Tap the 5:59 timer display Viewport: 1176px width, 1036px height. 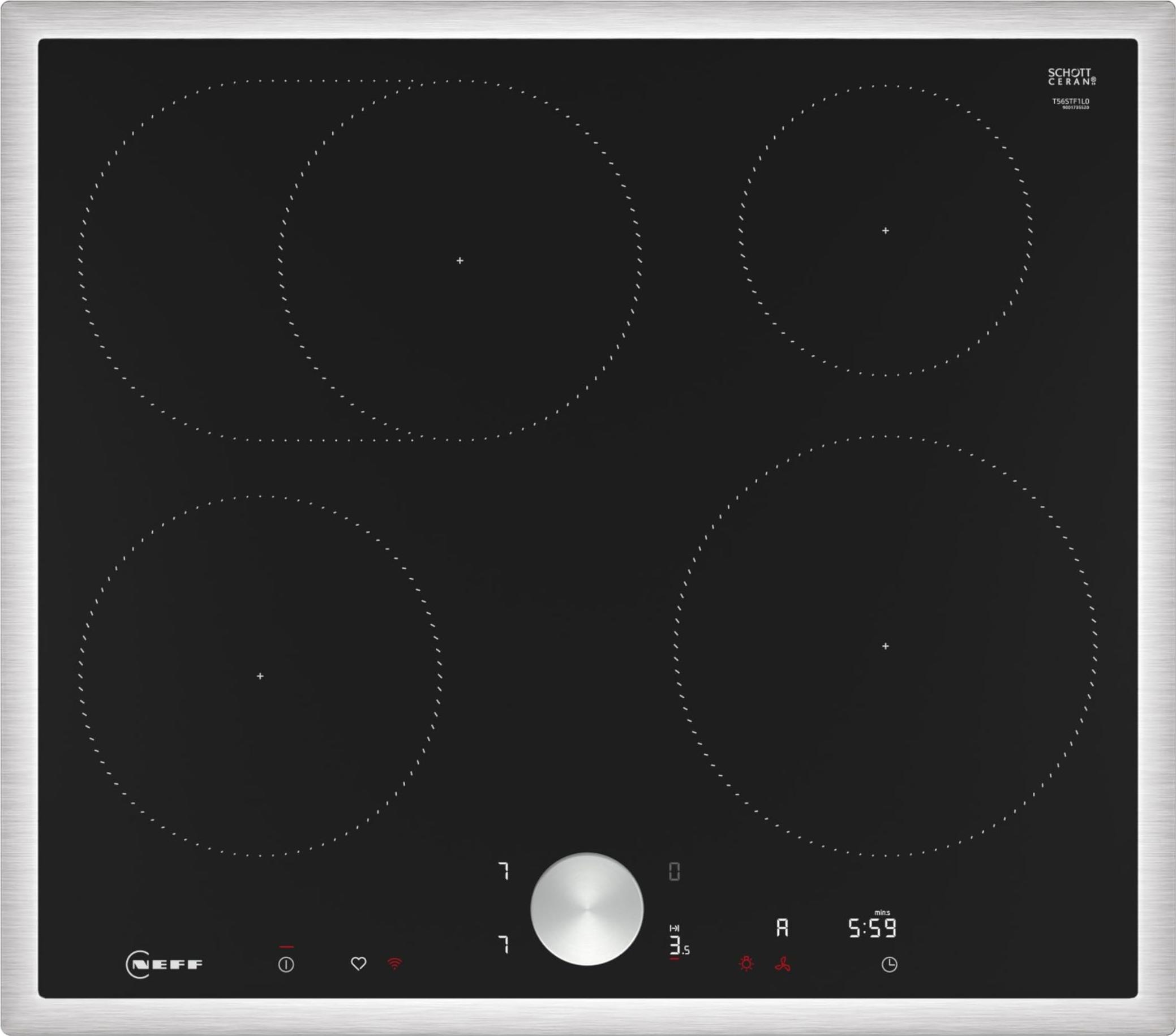pyautogui.click(x=872, y=928)
